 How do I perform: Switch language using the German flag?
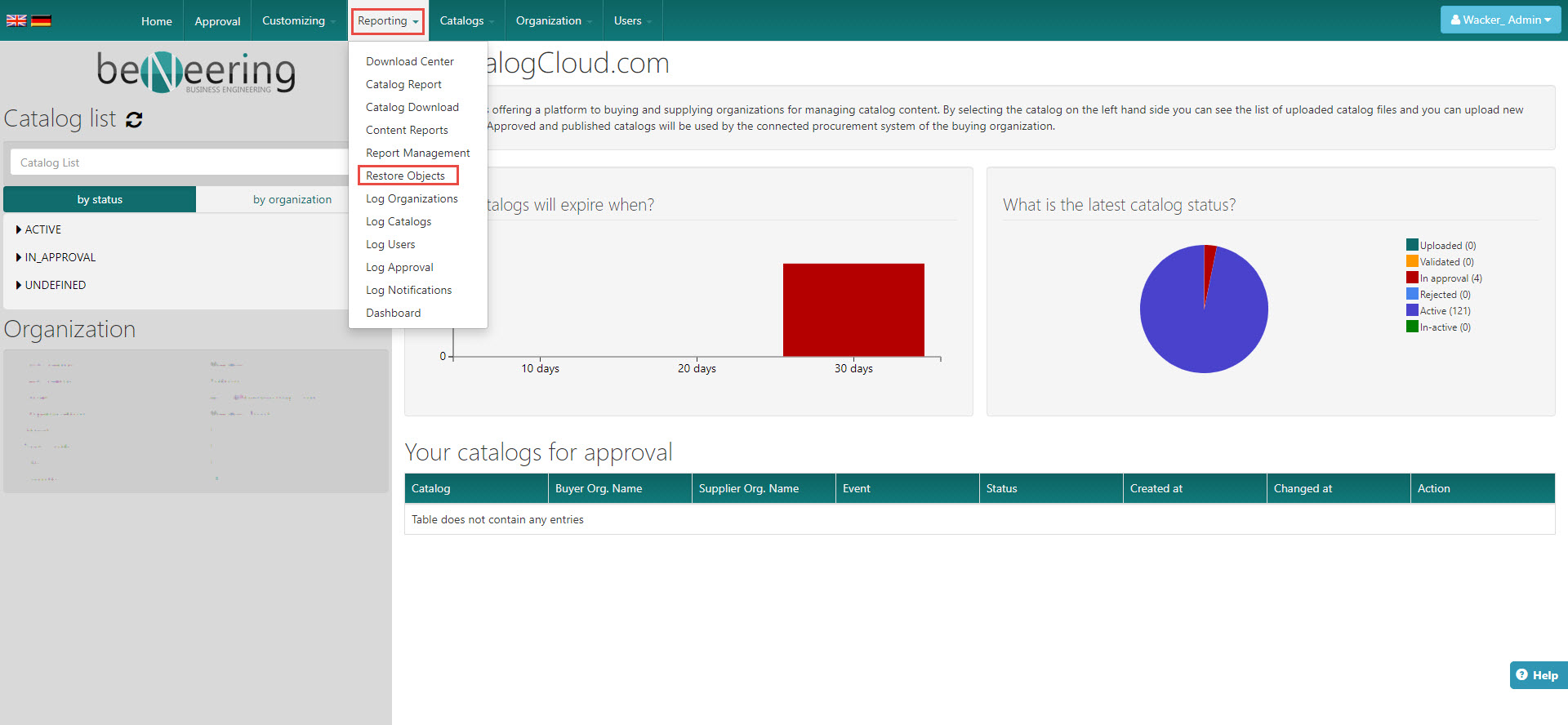pyautogui.click(x=41, y=20)
